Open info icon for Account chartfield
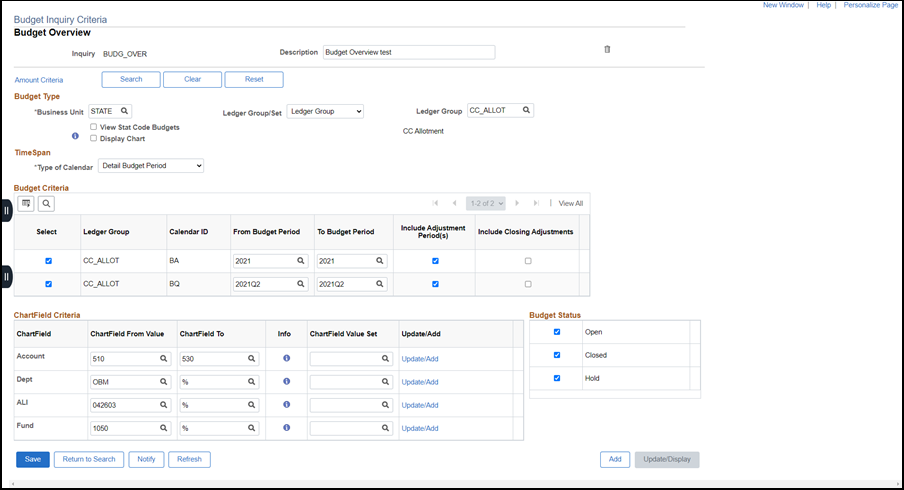 tap(286, 358)
